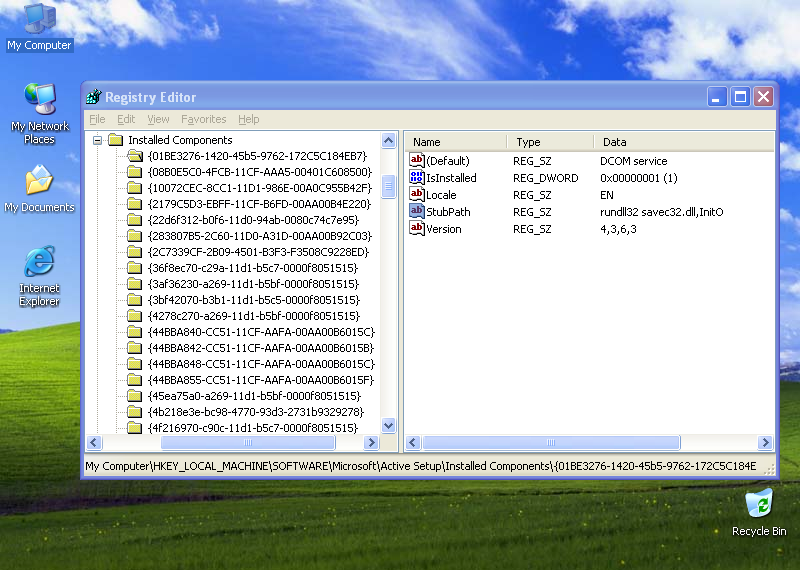Viewport: 800px width, 570px height.
Task: Select the StubPath string value icon
Action: (417, 212)
